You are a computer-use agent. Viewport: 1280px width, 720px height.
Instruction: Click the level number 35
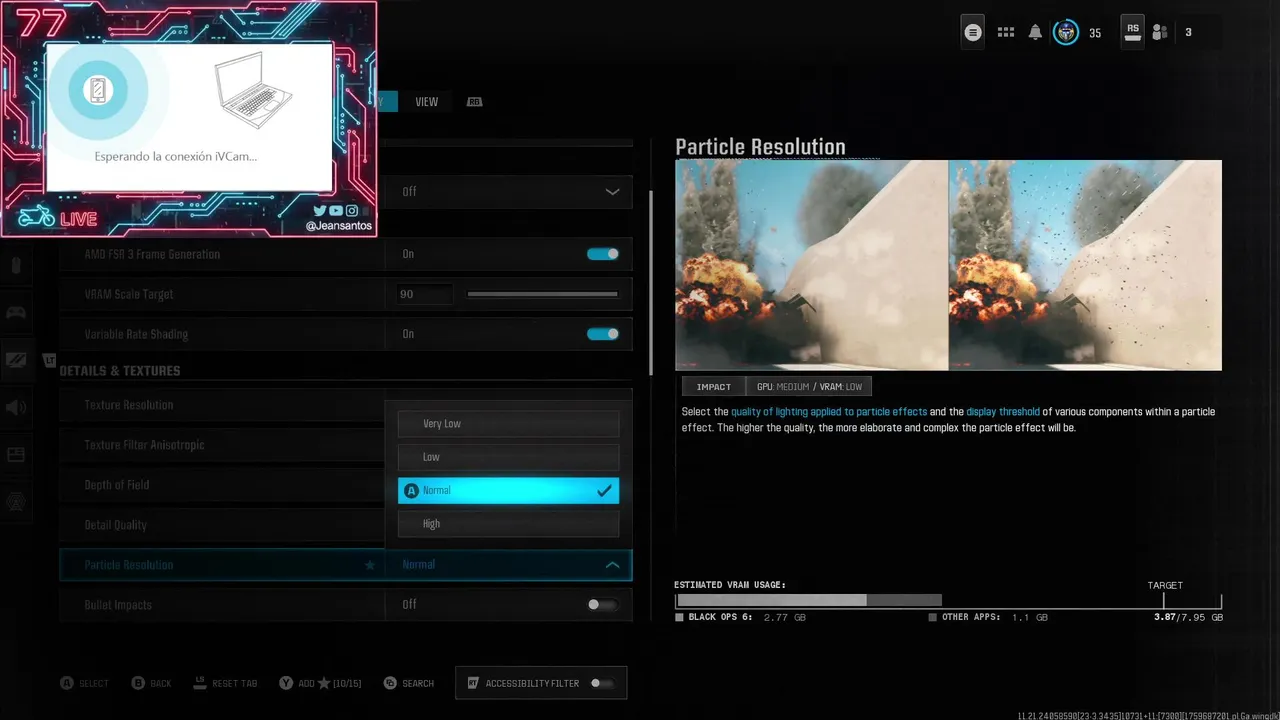click(1095, 33)
